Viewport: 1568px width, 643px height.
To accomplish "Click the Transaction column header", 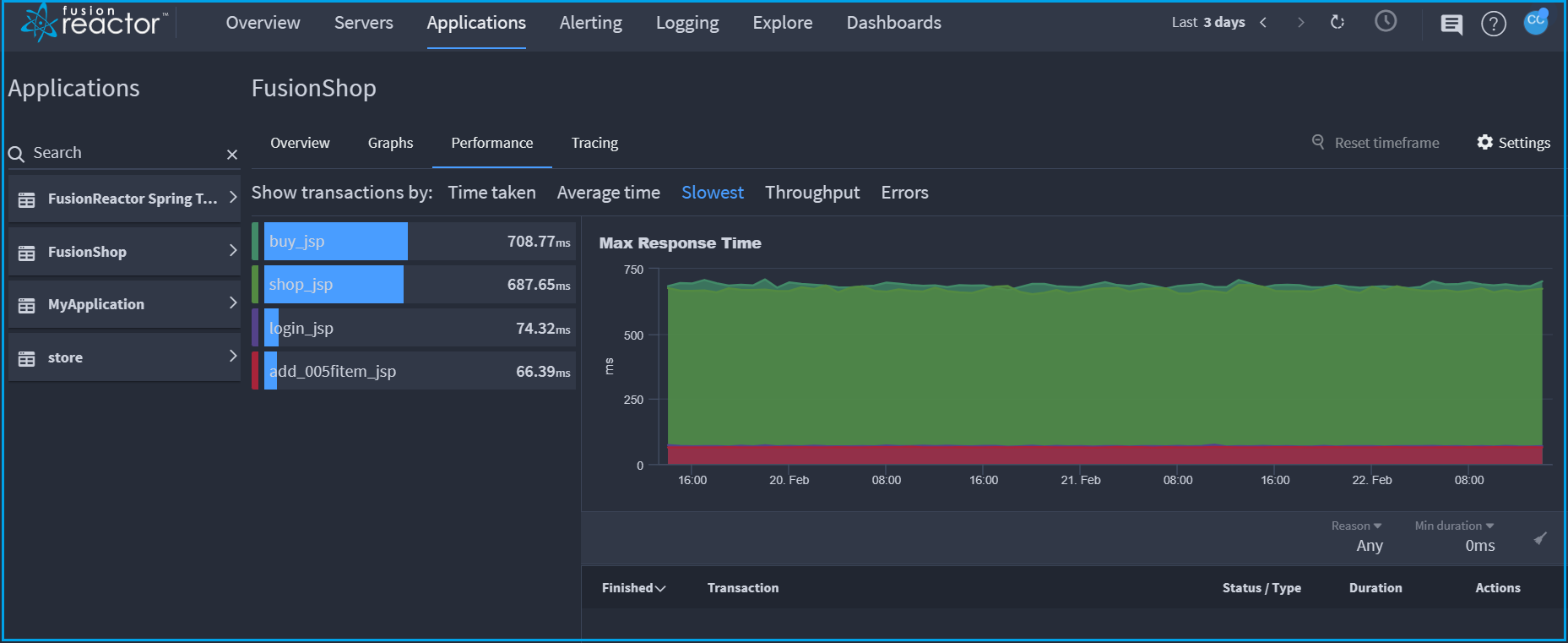I will pos(743,588).
